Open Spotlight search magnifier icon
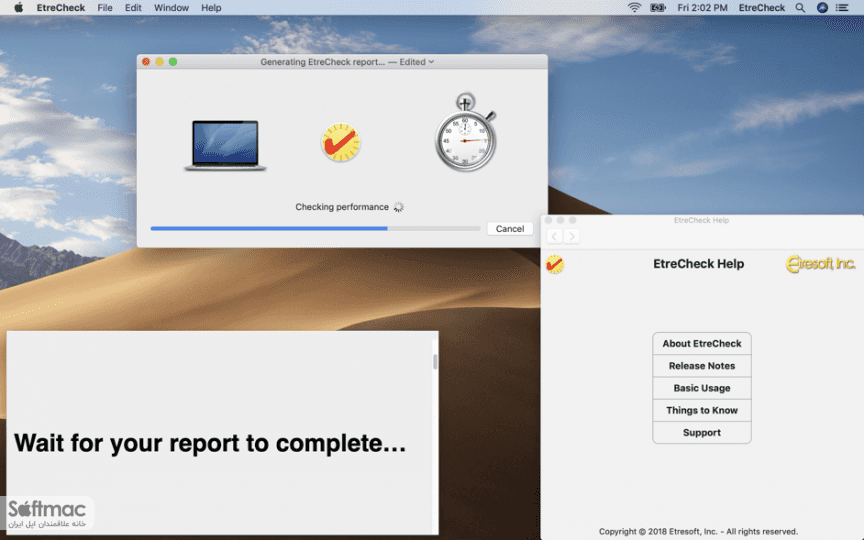 [x=800, y=8]
